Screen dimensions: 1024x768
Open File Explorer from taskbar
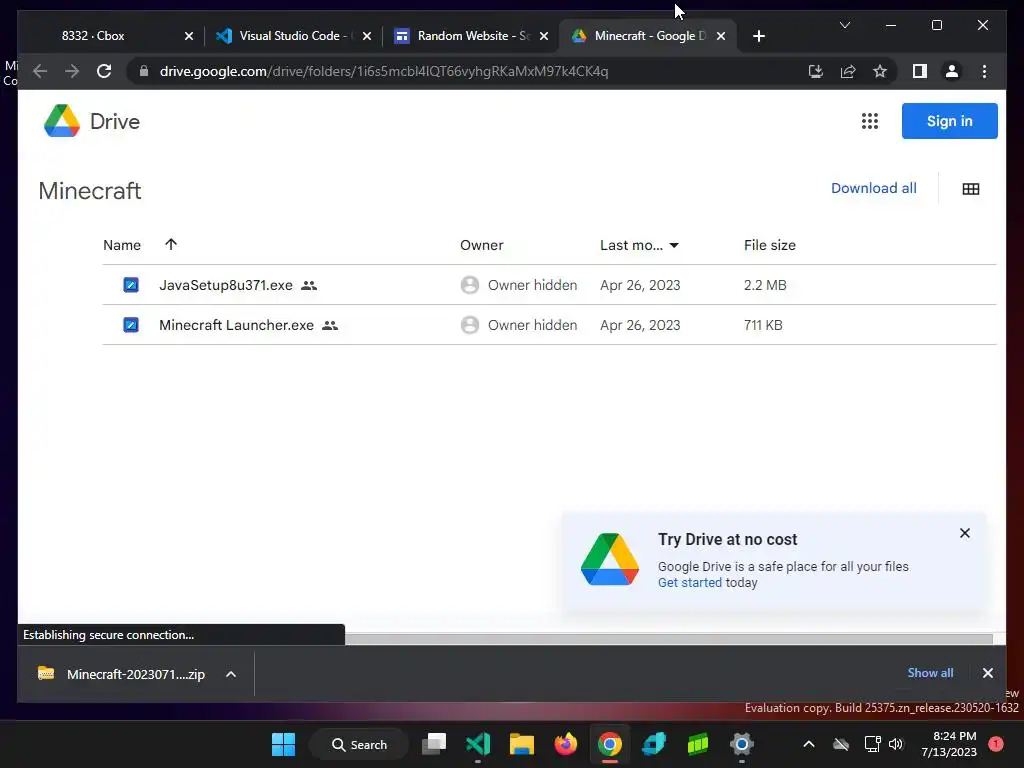pyautogui.click(x=522, y=744)
